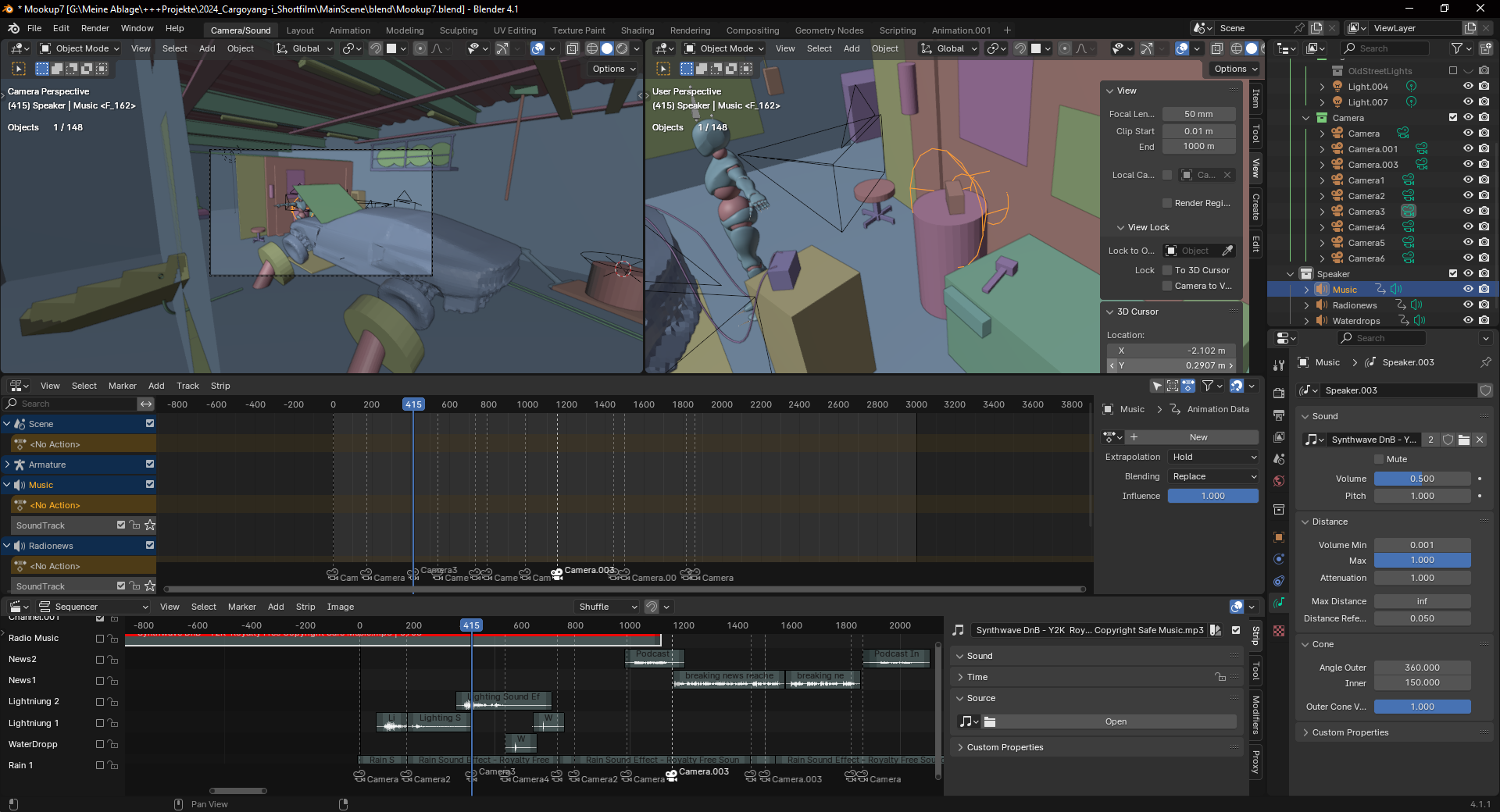Toggle overlays in the left viewport
The height and width of the screenshot is (812, 1500).
pos(537,48)
